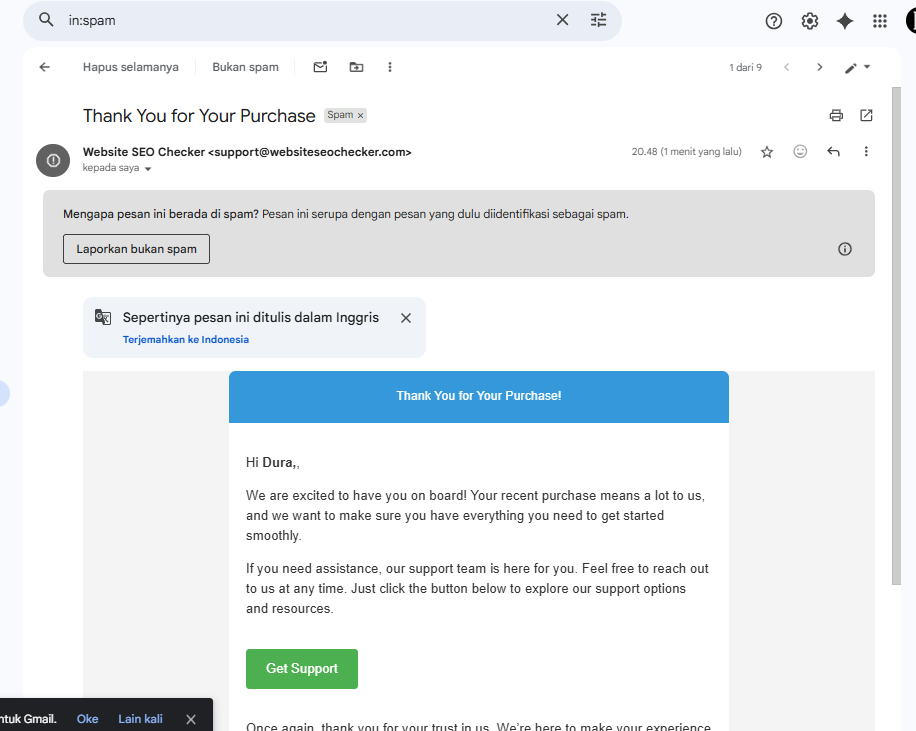Add an emoji reaction to the message
The height and width of the screenshot is (731, 916).
pyautogui.click(x=800, y=152)
